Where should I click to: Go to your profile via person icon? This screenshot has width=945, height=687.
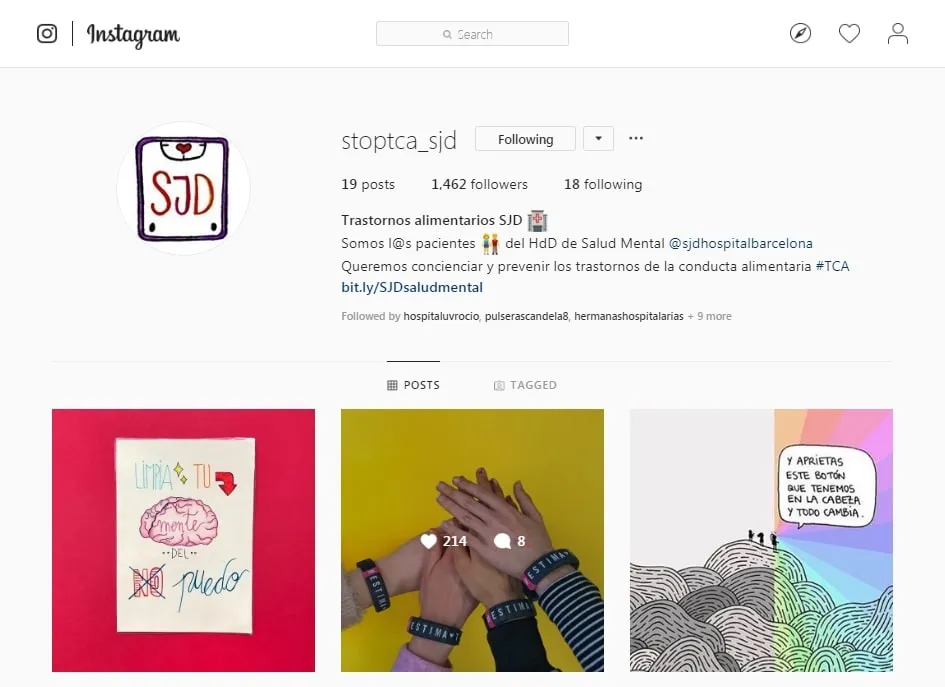point(897,33)
